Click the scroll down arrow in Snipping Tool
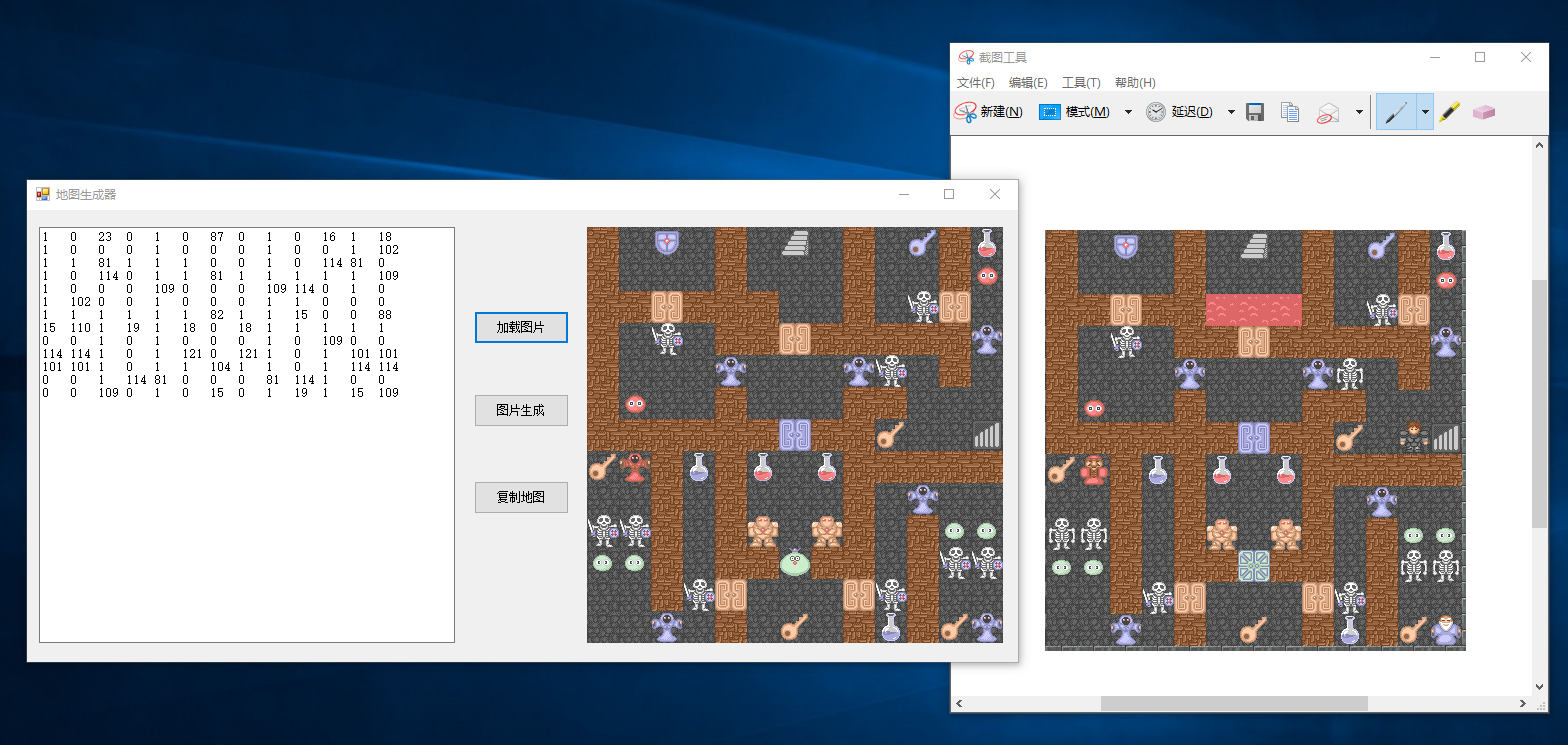 pos(1539,687)
